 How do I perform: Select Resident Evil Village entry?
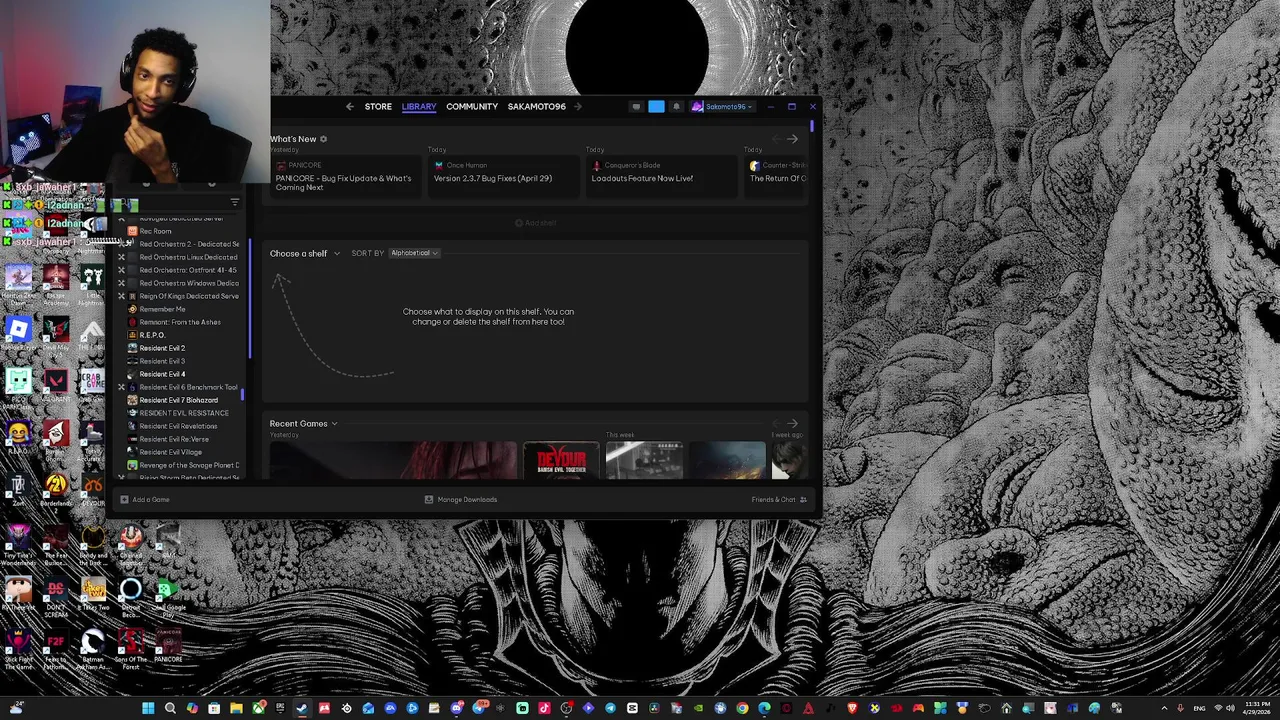[x=170, y=452]
